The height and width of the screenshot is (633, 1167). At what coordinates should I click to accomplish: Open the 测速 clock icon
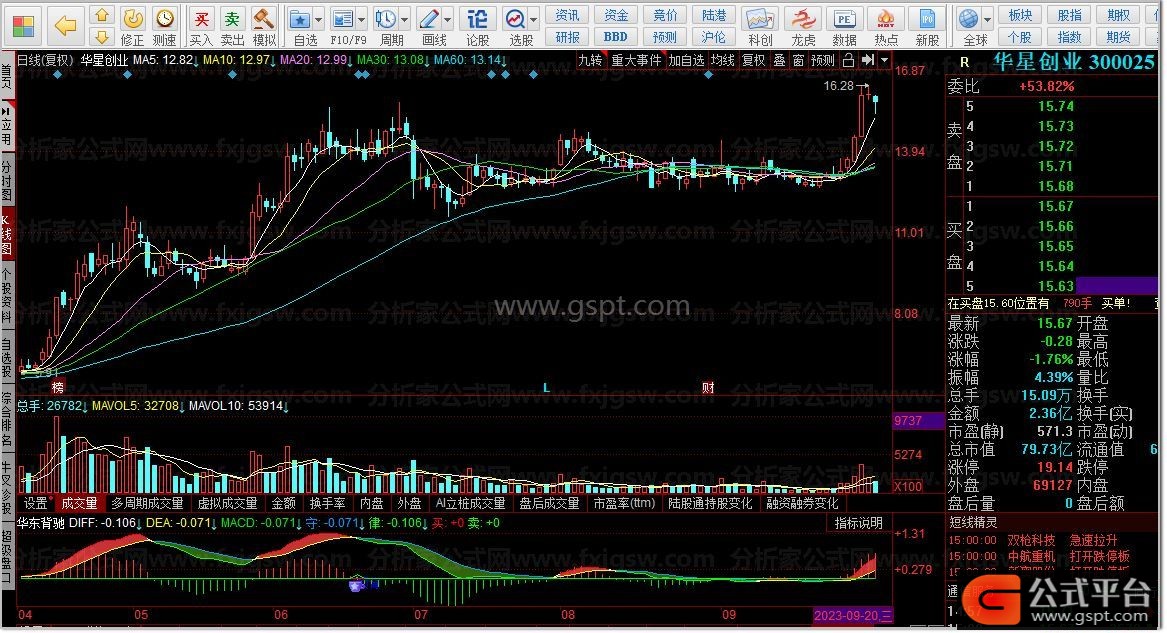164,27
